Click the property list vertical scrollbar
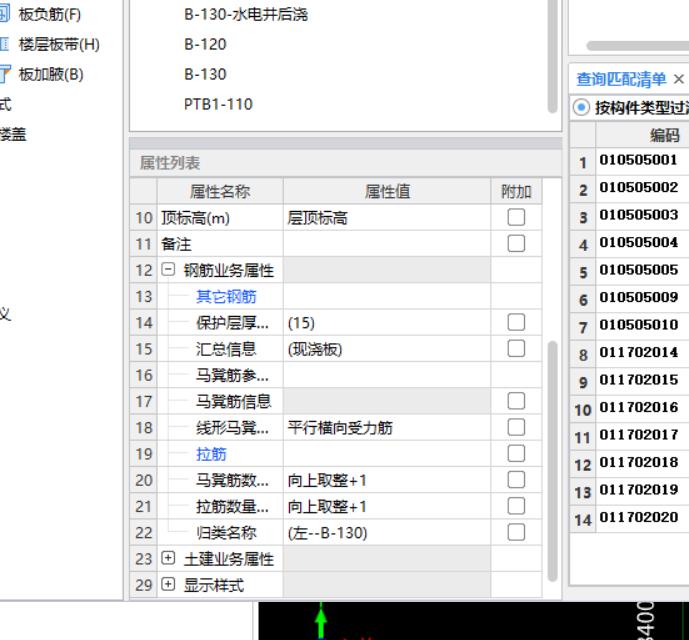Image resolution: width=689 pixels, height=640 pixels. point(553,462)
